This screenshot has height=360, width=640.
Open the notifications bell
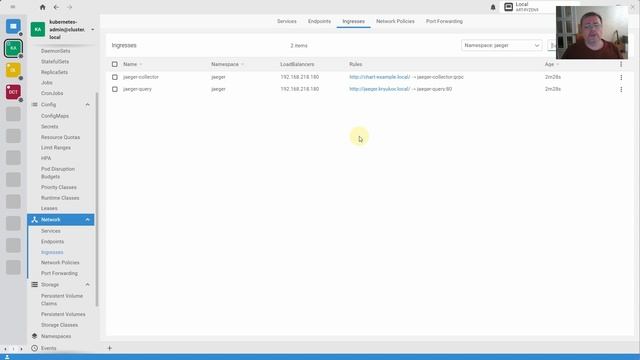(493, 7)
